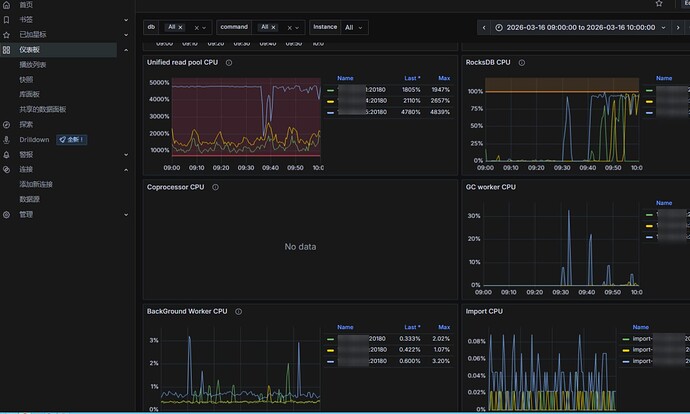The height and width of the screenshot is (414, 690).
Task: Sort Import CPU legend by Name
Action: pyautogui.click(x=641, y=327)
